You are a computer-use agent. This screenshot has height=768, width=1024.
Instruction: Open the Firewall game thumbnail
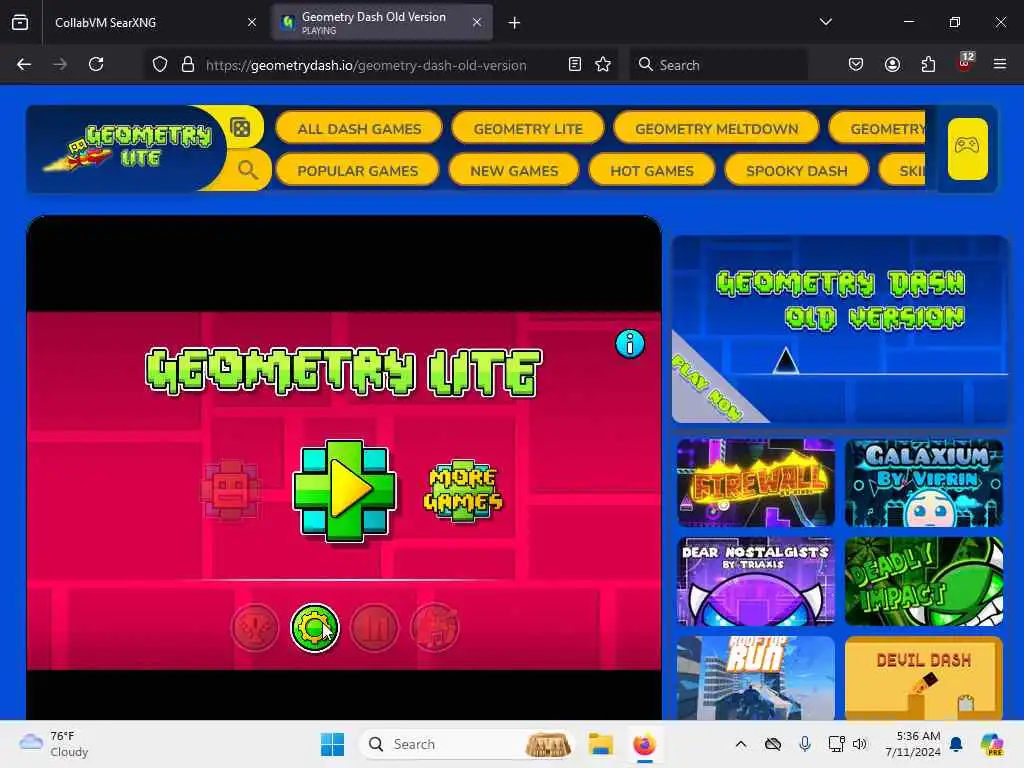pyautogui.click(x=756, y=483)
